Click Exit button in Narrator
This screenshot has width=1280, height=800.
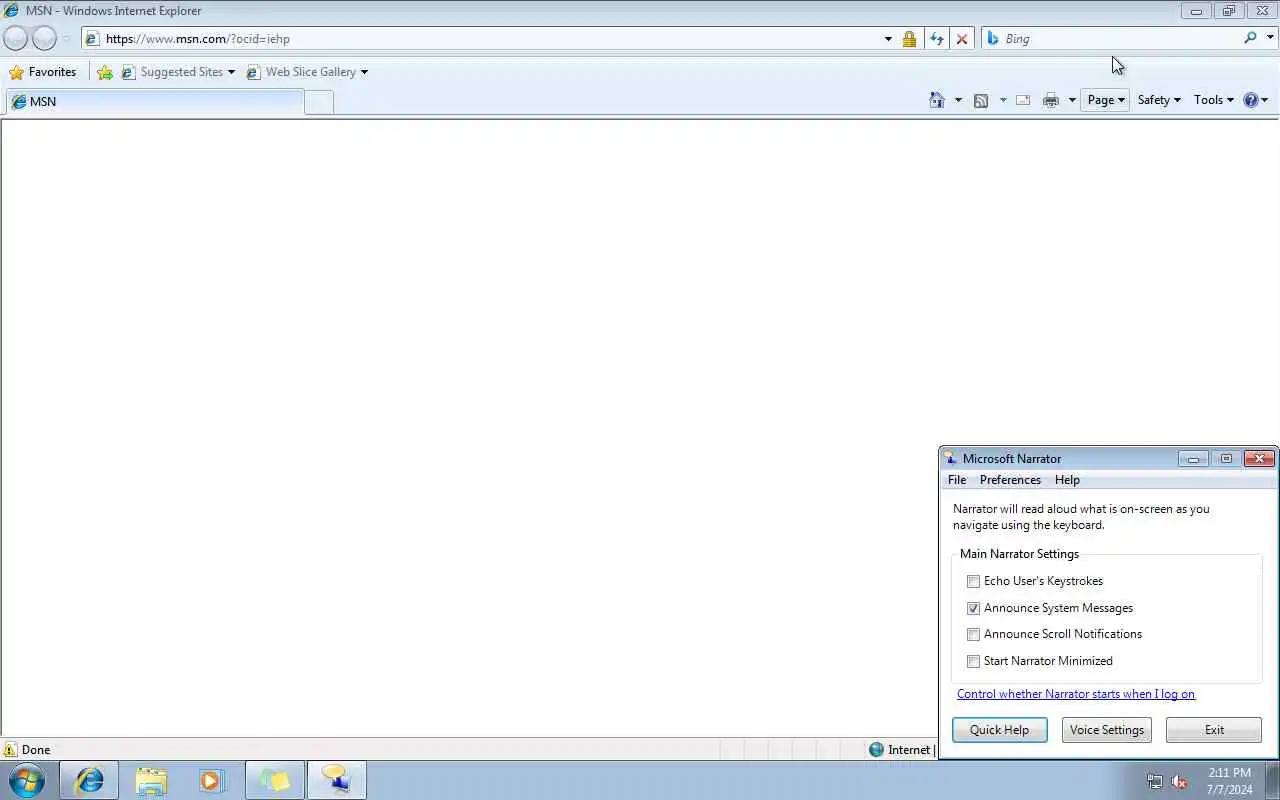[x=1214, y=730]
